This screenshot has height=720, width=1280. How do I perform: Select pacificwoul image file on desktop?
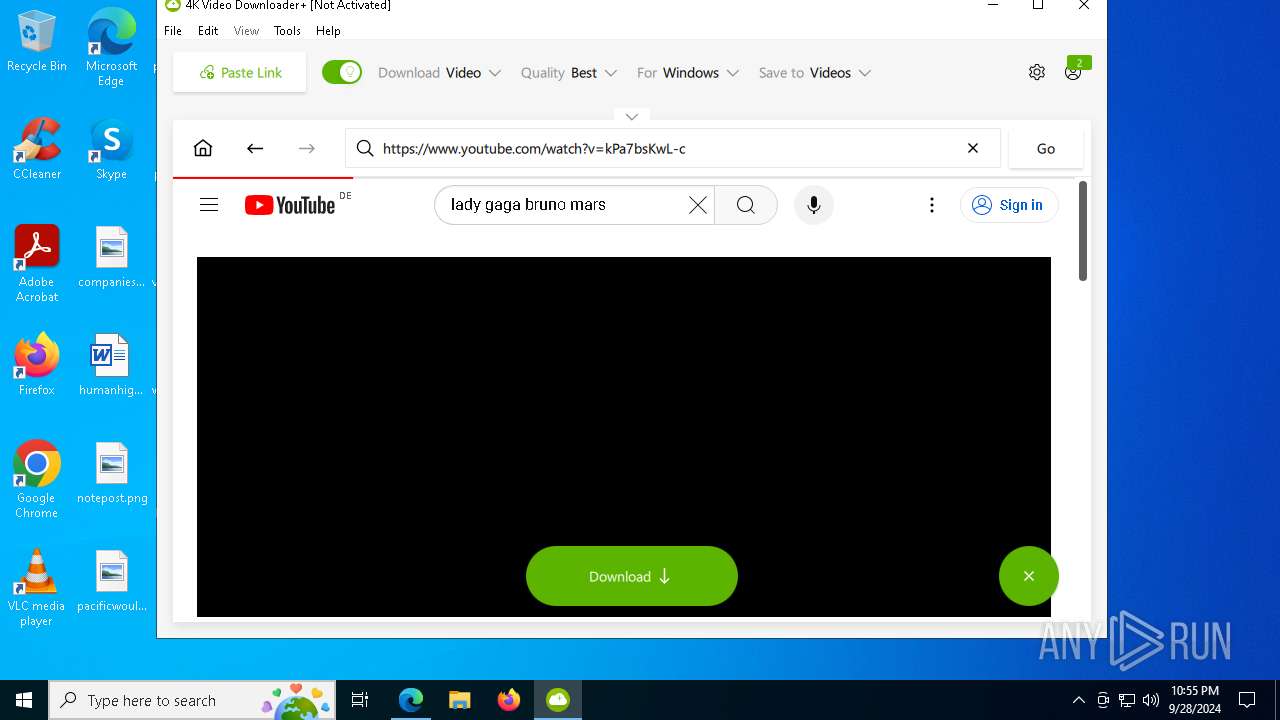click(x=111, y=581)
